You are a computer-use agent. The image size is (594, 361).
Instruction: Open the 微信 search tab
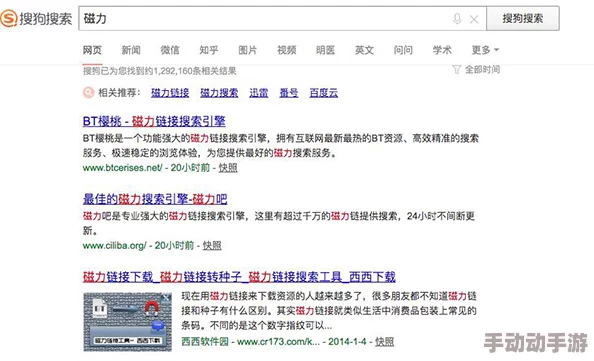click(x=170, y=50)
